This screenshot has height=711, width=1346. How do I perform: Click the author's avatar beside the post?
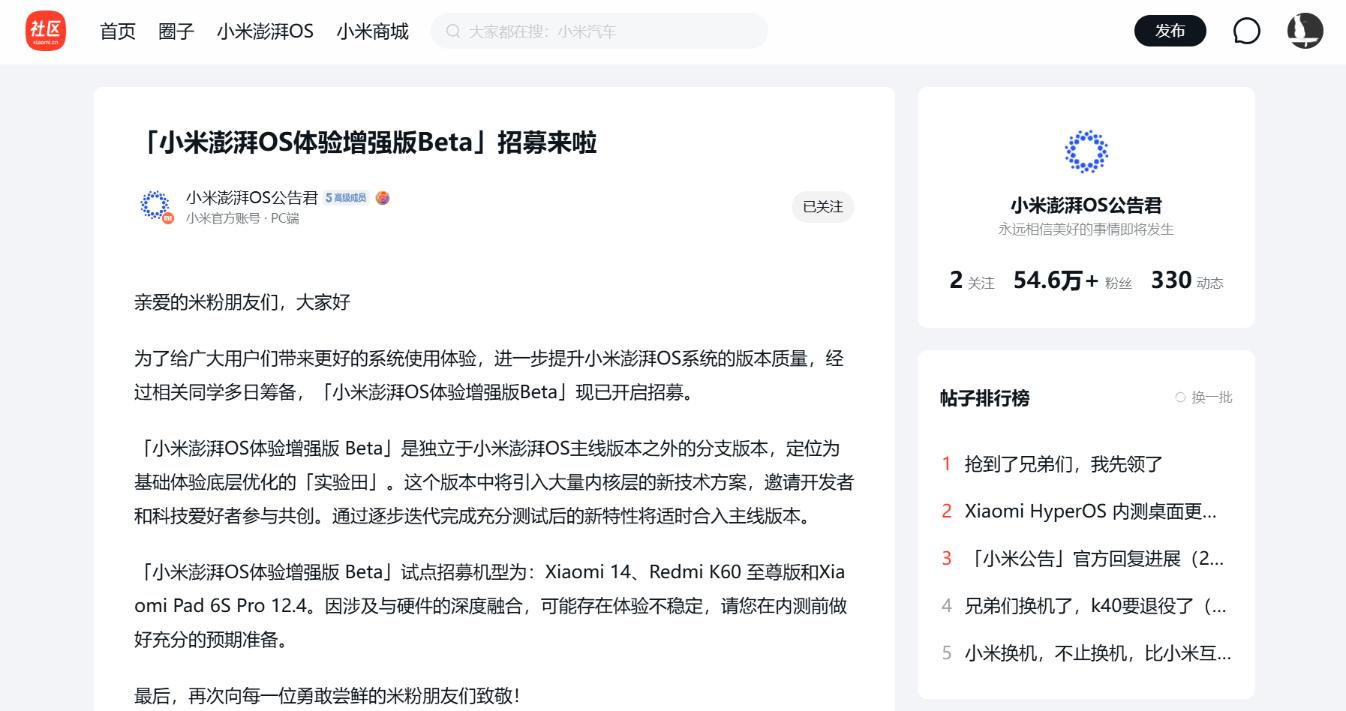(155, 206)
